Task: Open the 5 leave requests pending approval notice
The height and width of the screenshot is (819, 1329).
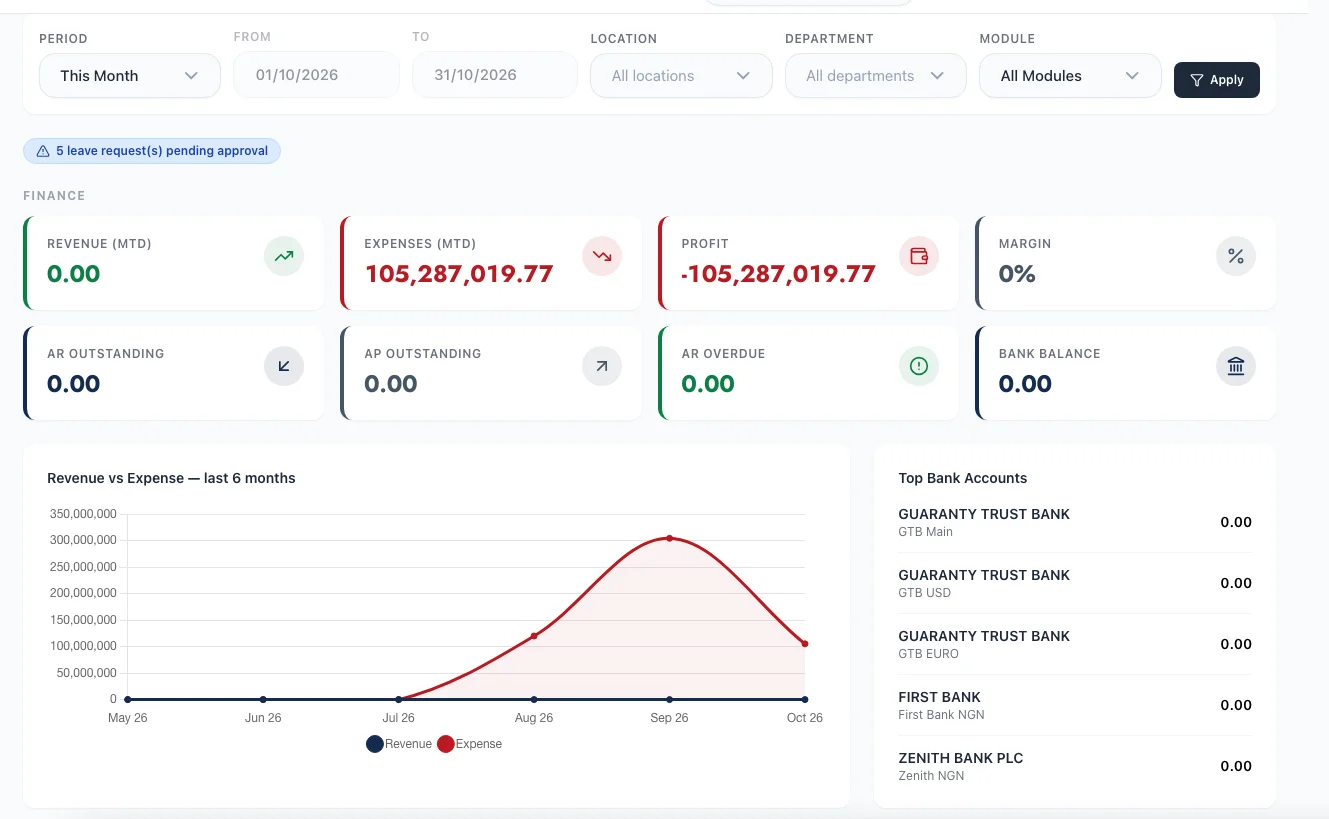Action: tap(152, 151)
